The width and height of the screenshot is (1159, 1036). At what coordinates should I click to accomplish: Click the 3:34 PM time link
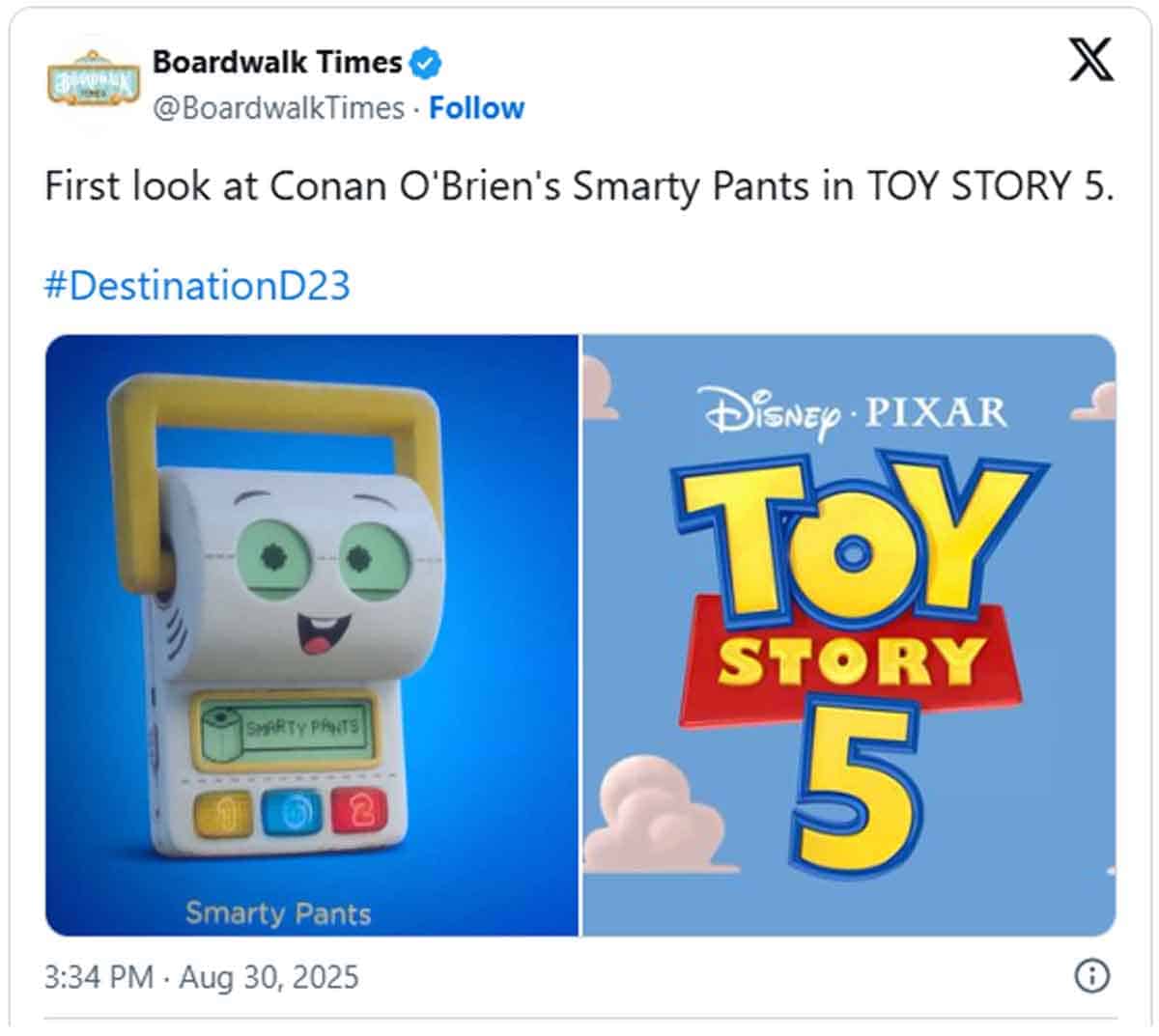coord(95,977)
